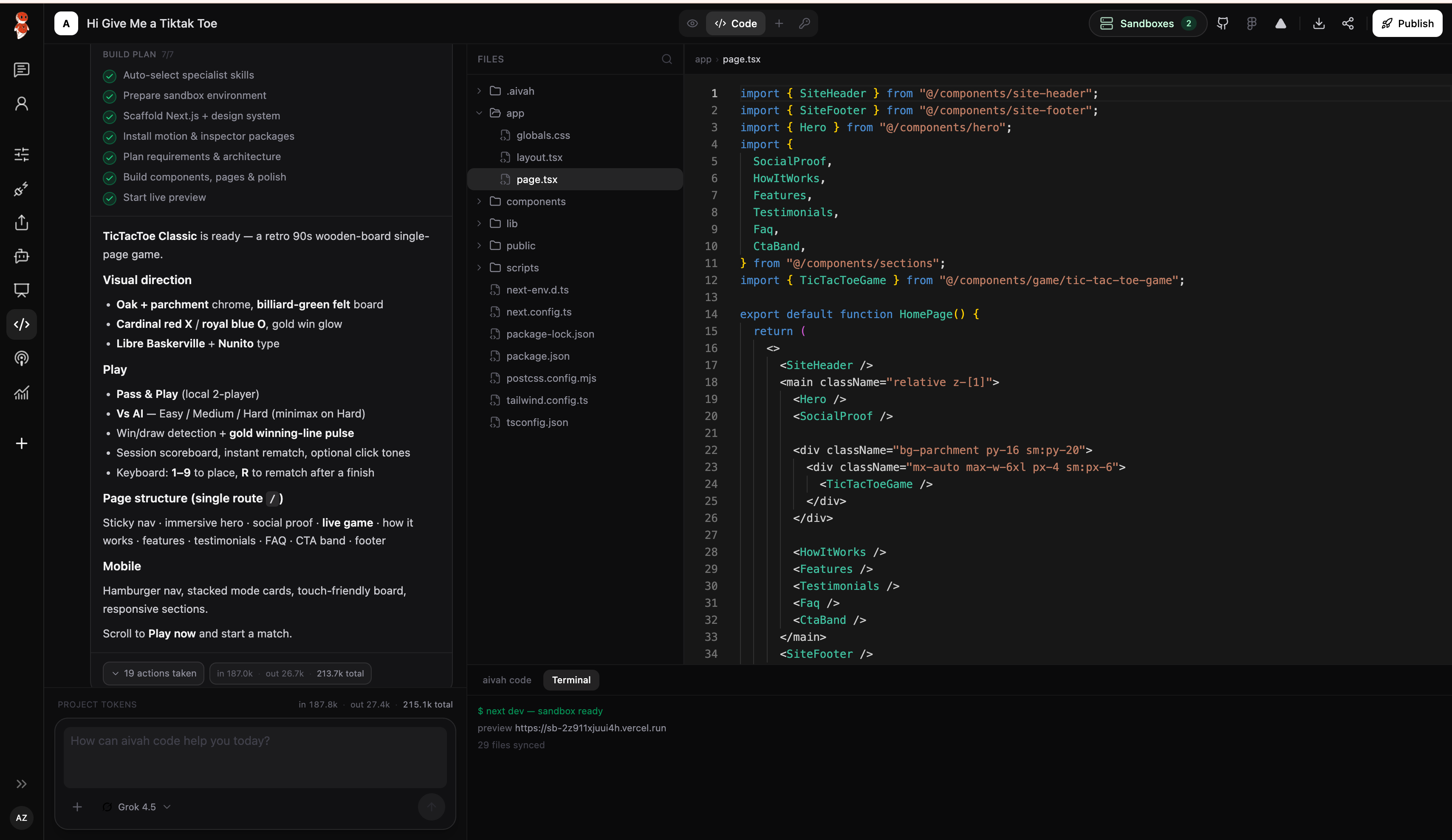Expand the scripts folder
The image size is (1452, 840).
pyautogui.click(x=574, y=268)
